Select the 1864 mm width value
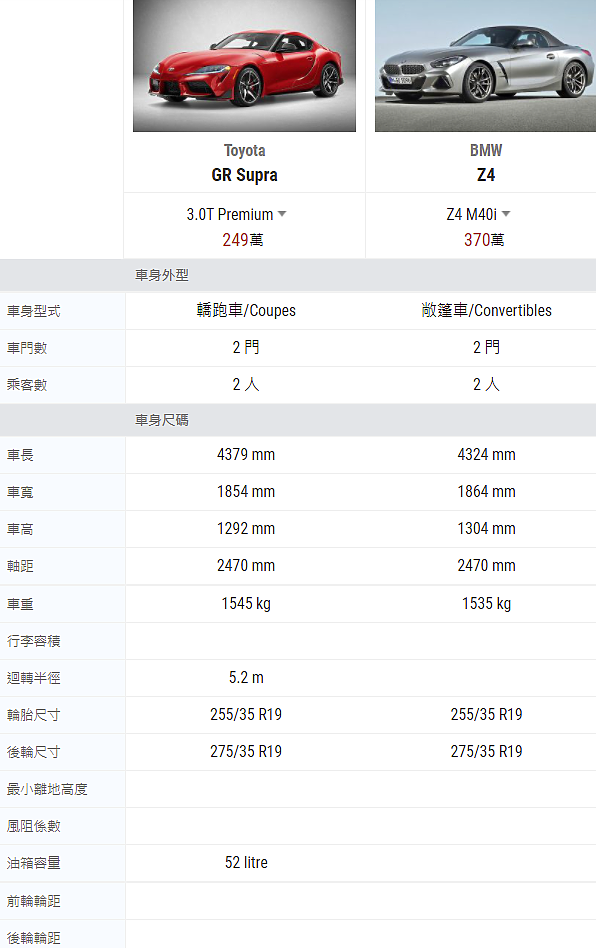The image size is (596, 948). pyautogui.click(x=487, y=492)
